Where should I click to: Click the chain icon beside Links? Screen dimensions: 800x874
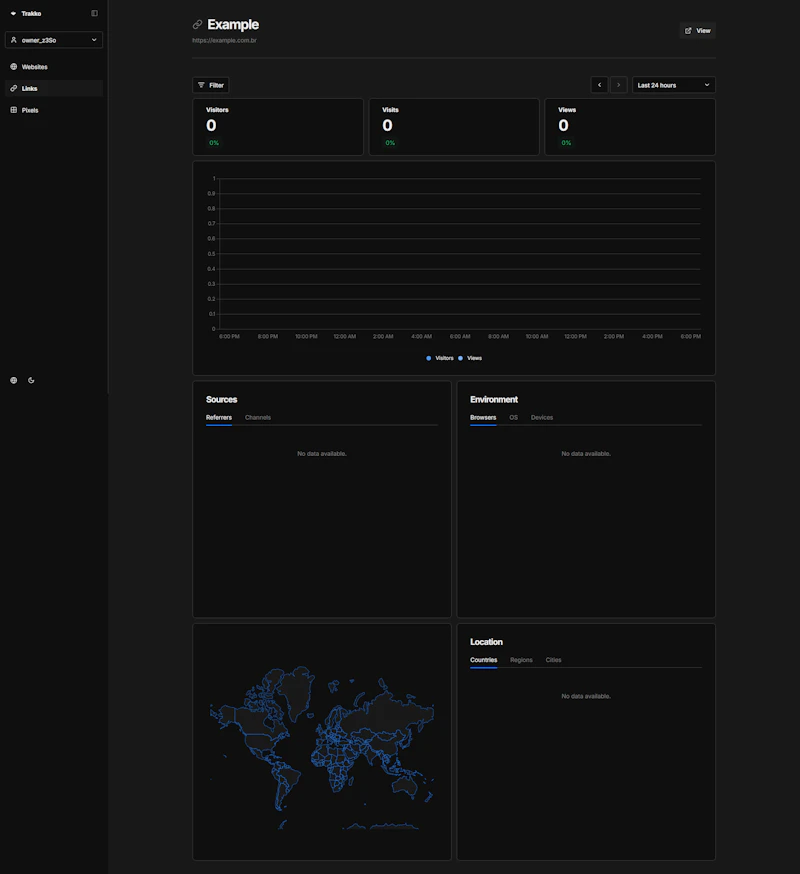click(x=14, y=89)
